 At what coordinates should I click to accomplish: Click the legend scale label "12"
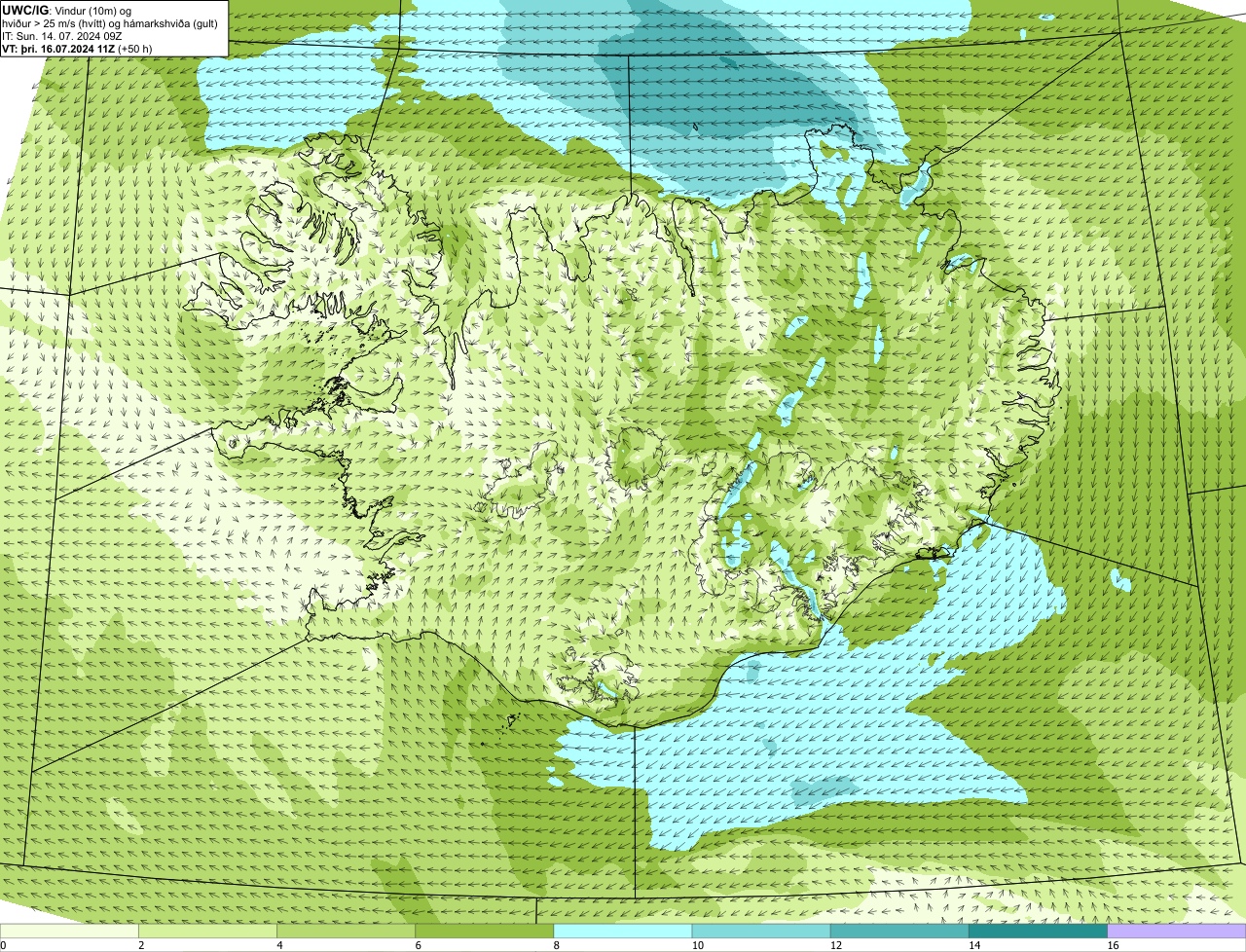point(835,945)
